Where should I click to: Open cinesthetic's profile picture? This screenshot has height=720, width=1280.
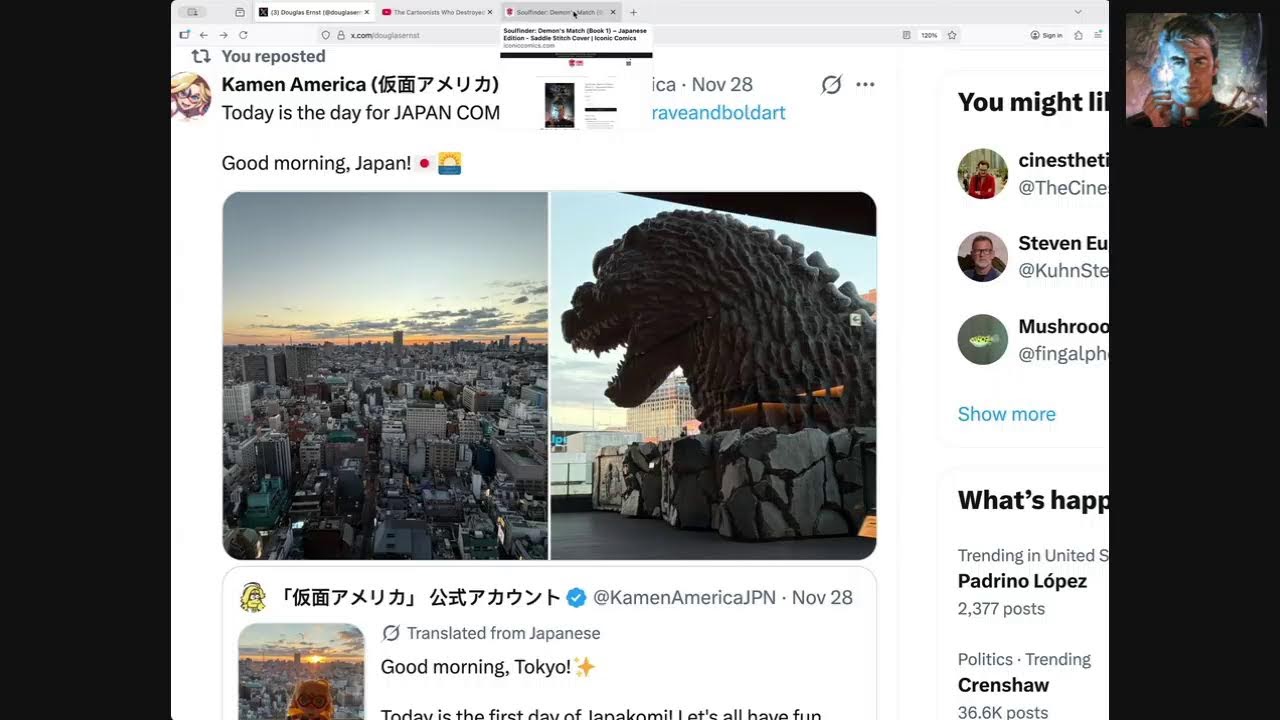click(x=982, y=174)
